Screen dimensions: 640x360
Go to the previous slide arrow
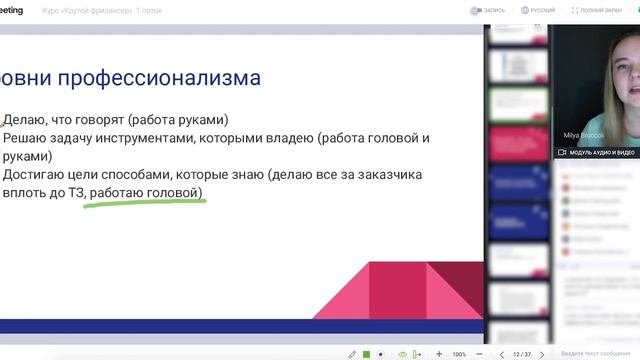[x=502, y=355]
